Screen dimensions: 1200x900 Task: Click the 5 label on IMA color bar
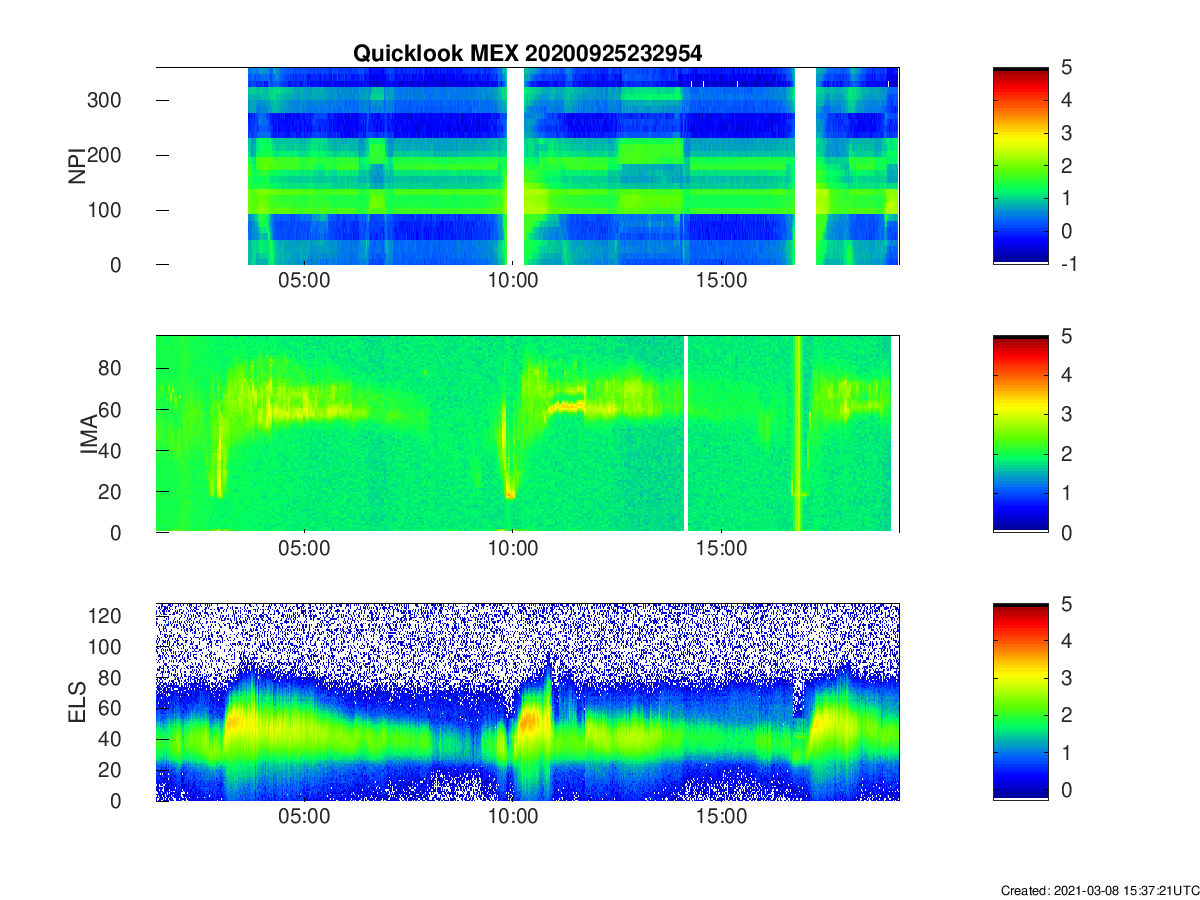point(1066,335)
